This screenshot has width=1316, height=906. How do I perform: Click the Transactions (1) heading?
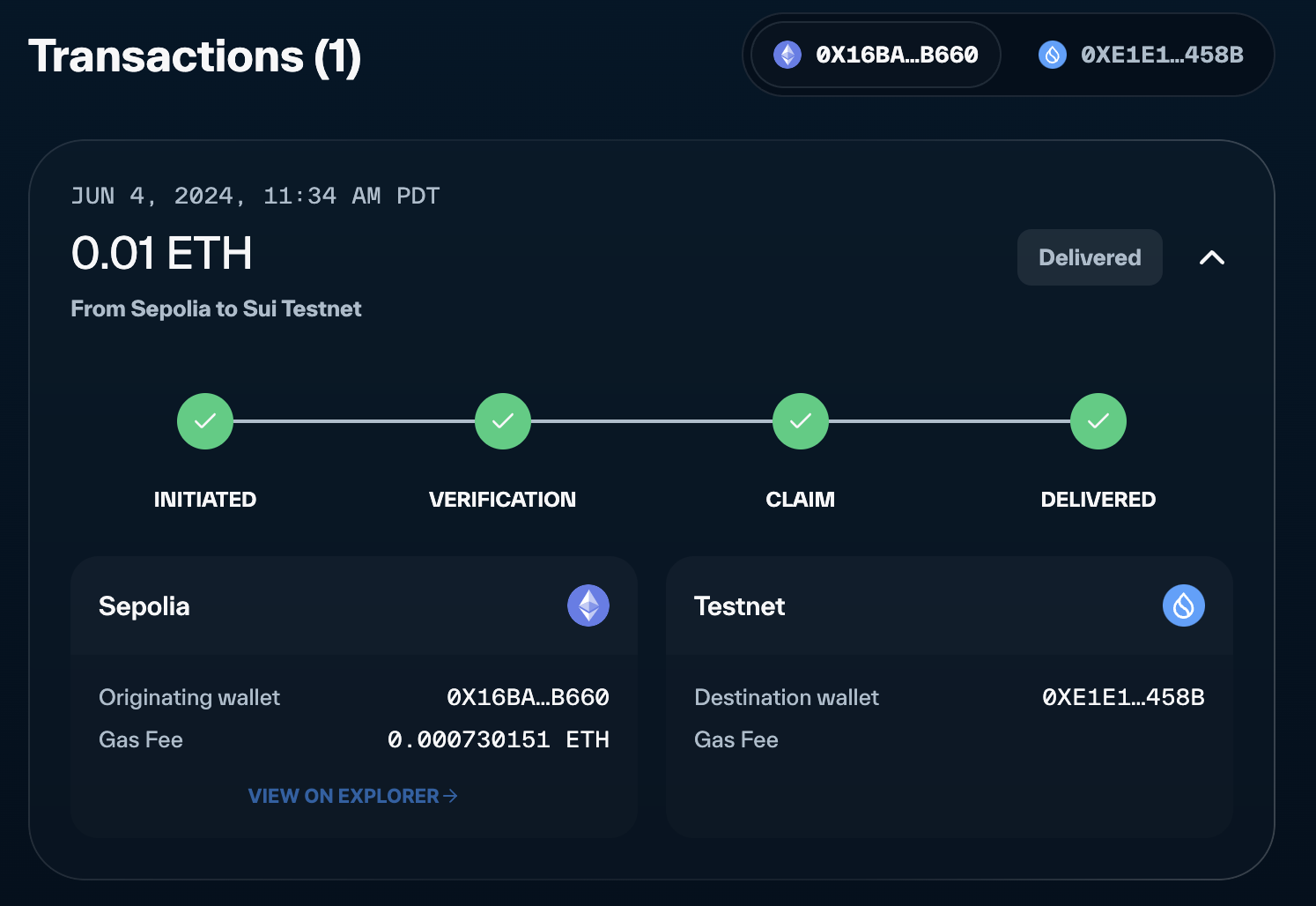point(195,56)
